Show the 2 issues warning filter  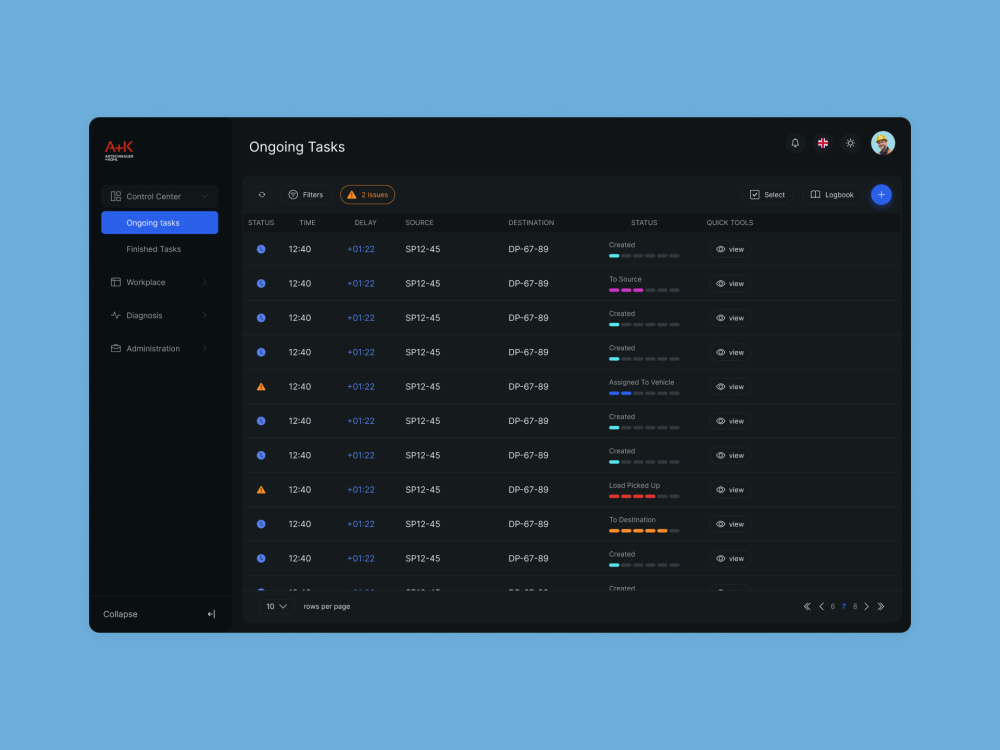[x=367, y=195]
